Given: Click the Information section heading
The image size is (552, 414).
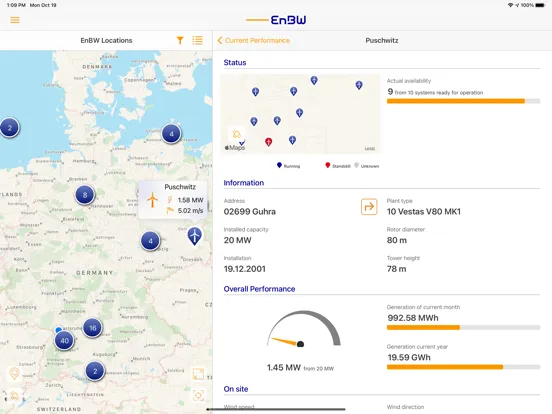Looking at the screenshot, I should point(244,183).
